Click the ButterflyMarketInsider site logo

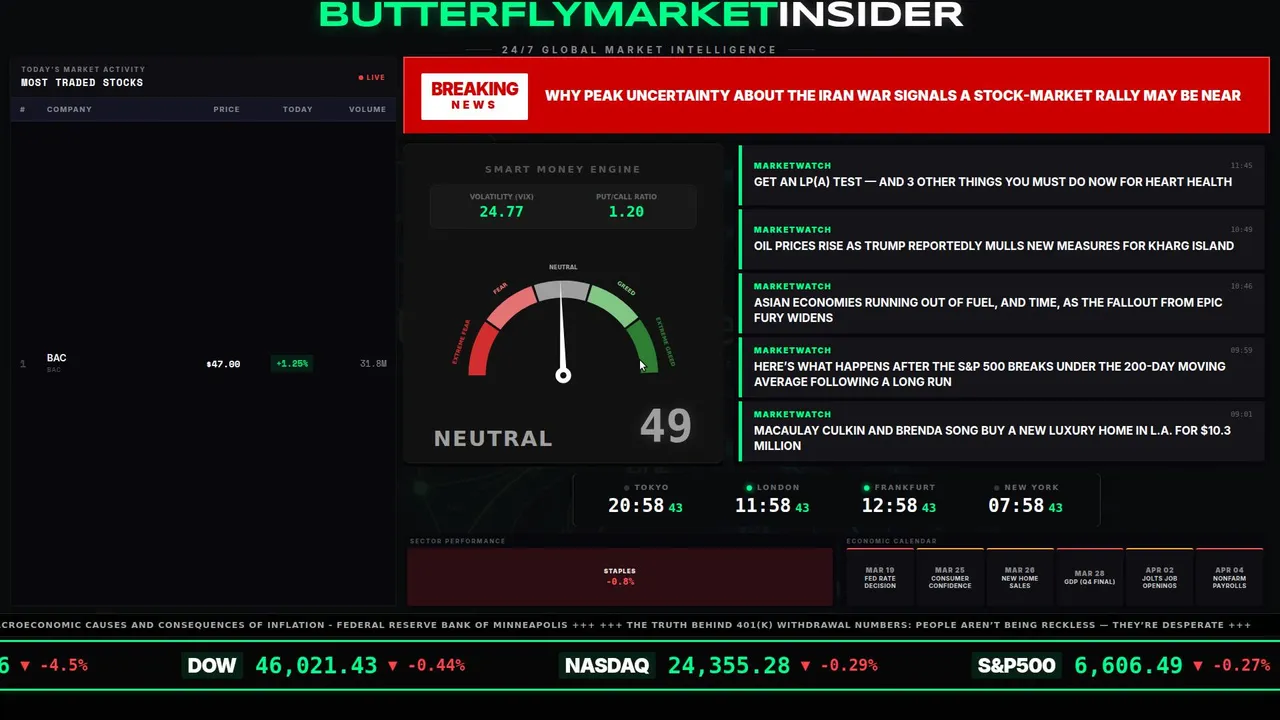point(641,14)
